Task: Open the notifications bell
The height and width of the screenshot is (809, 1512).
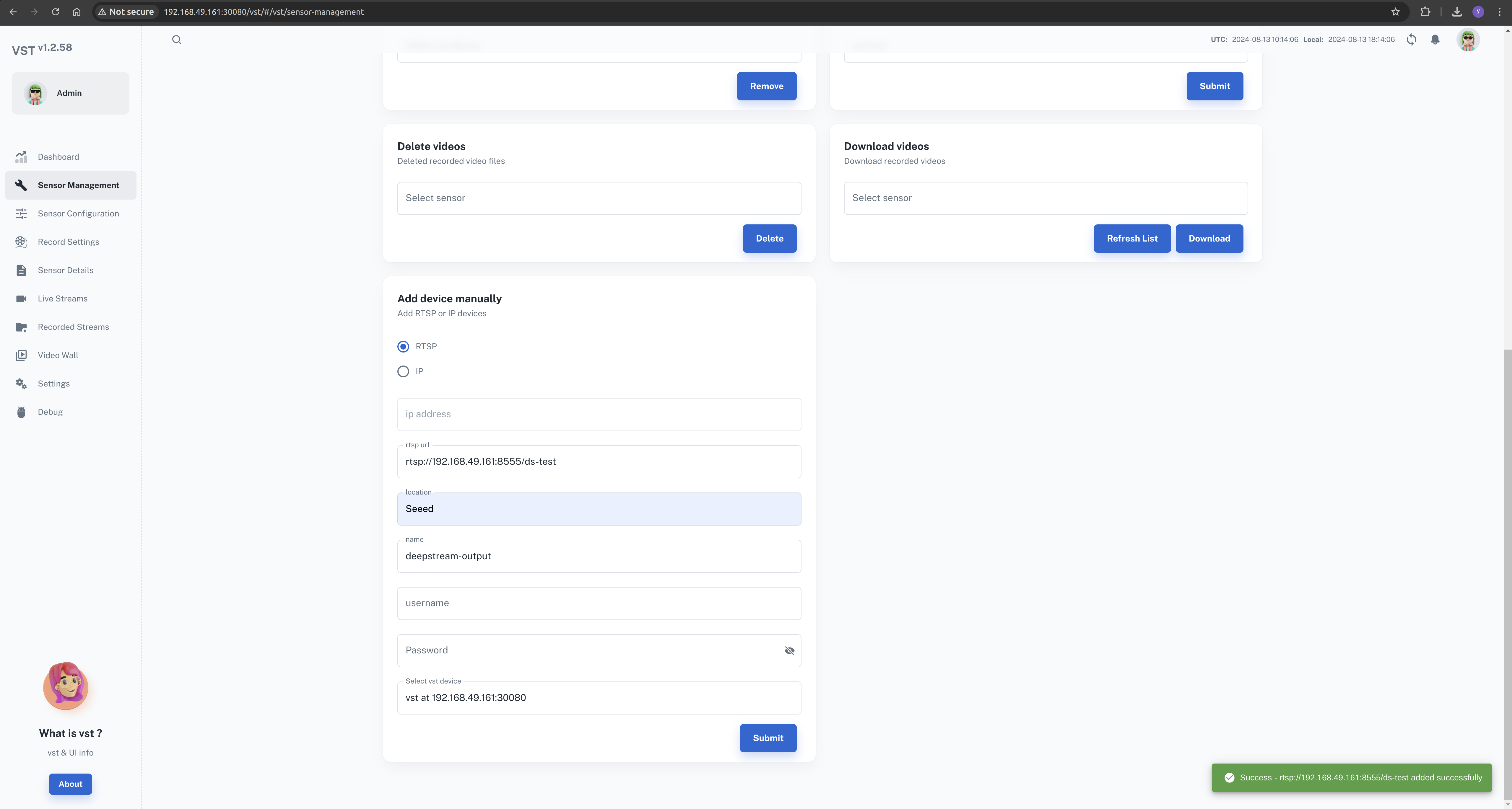Action: point(1435,40)
